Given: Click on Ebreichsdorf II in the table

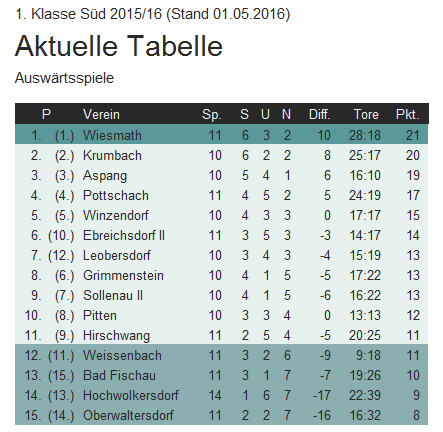Looking at the screenshot, I should pos(124,235).
